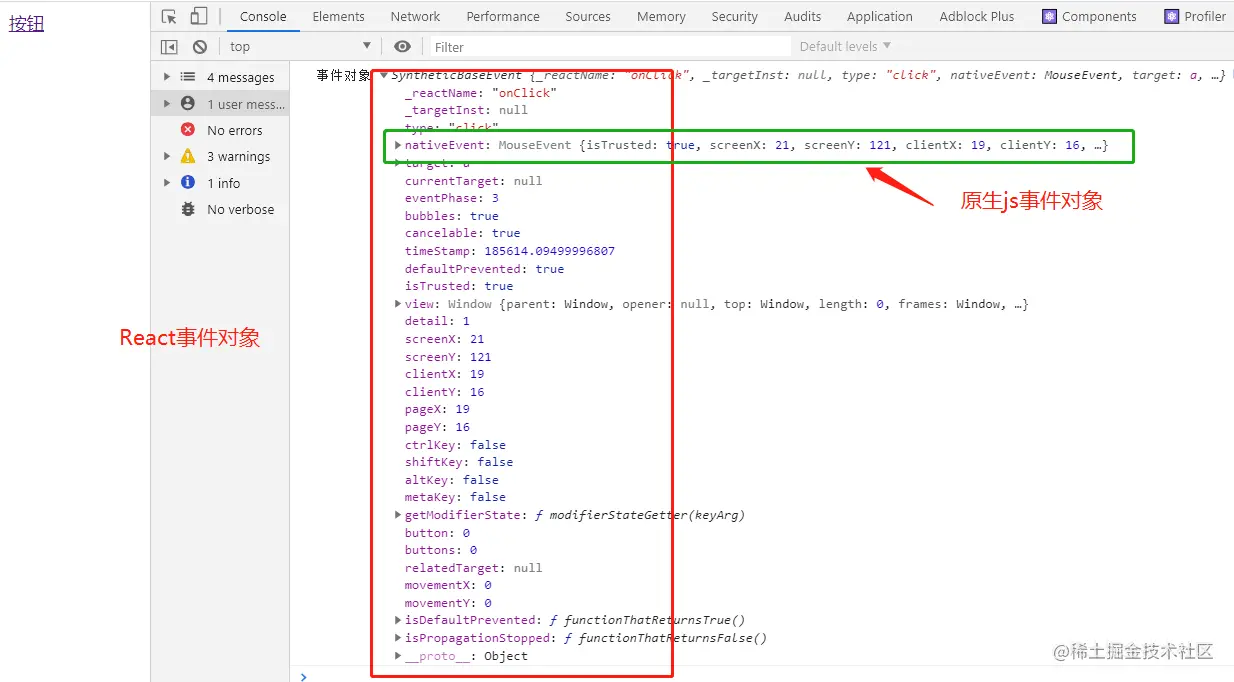Click the verbose bug icon
Viewport: 1234px width, 682px height.
(x=187, y=209)
